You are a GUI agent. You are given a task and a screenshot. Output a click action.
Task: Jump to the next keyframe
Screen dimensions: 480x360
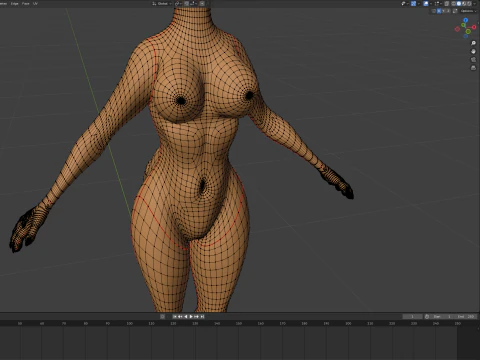(196, 316)
